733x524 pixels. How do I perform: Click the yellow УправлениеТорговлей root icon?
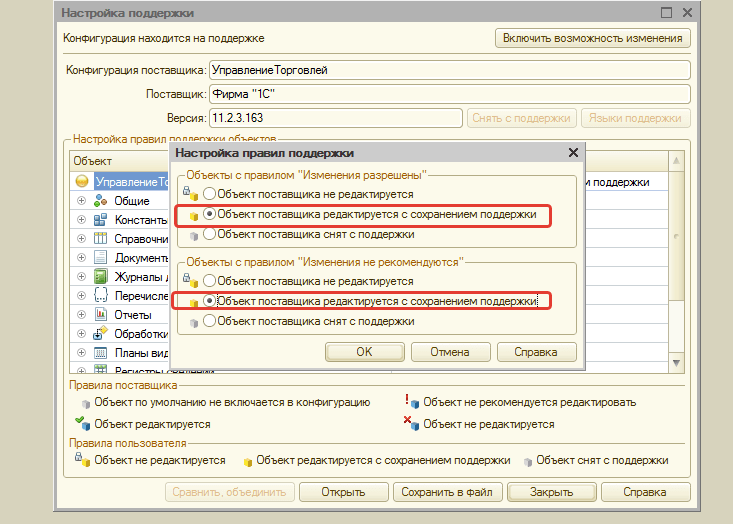pos(82,182)
